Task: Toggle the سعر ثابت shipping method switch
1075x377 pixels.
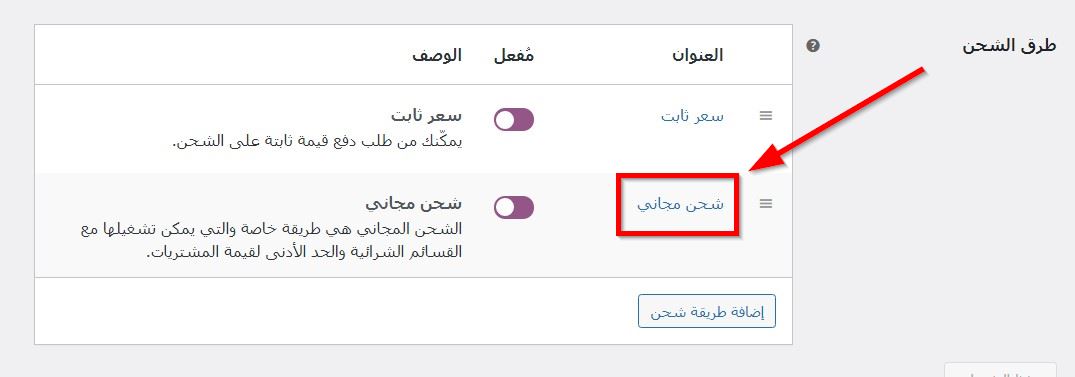Action: [x=514, y=120]
